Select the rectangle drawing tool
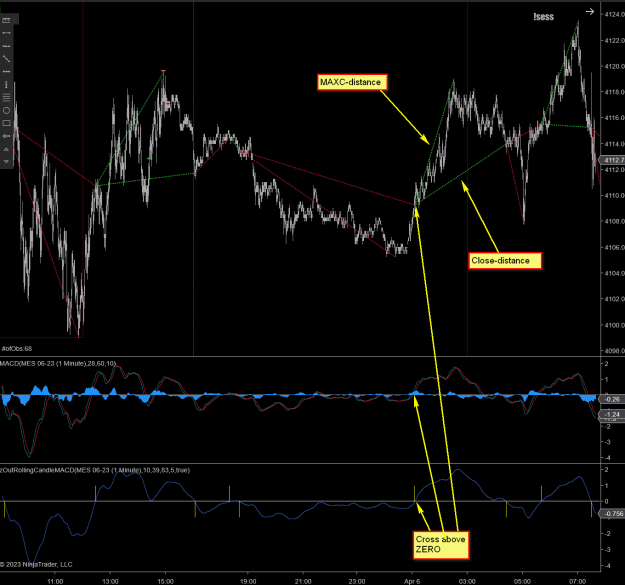The width and height of the screenshot is (625, 585). point(6,123)
